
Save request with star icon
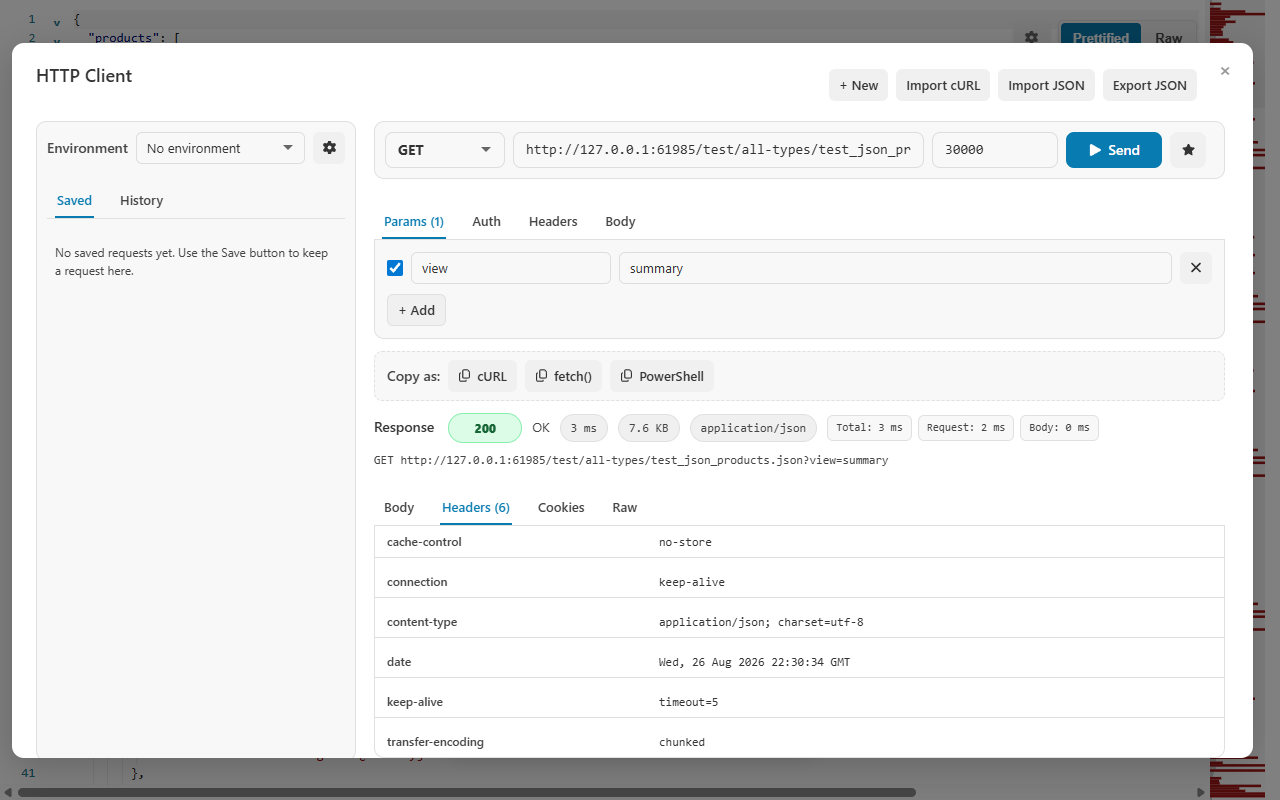pos(1188,150)
